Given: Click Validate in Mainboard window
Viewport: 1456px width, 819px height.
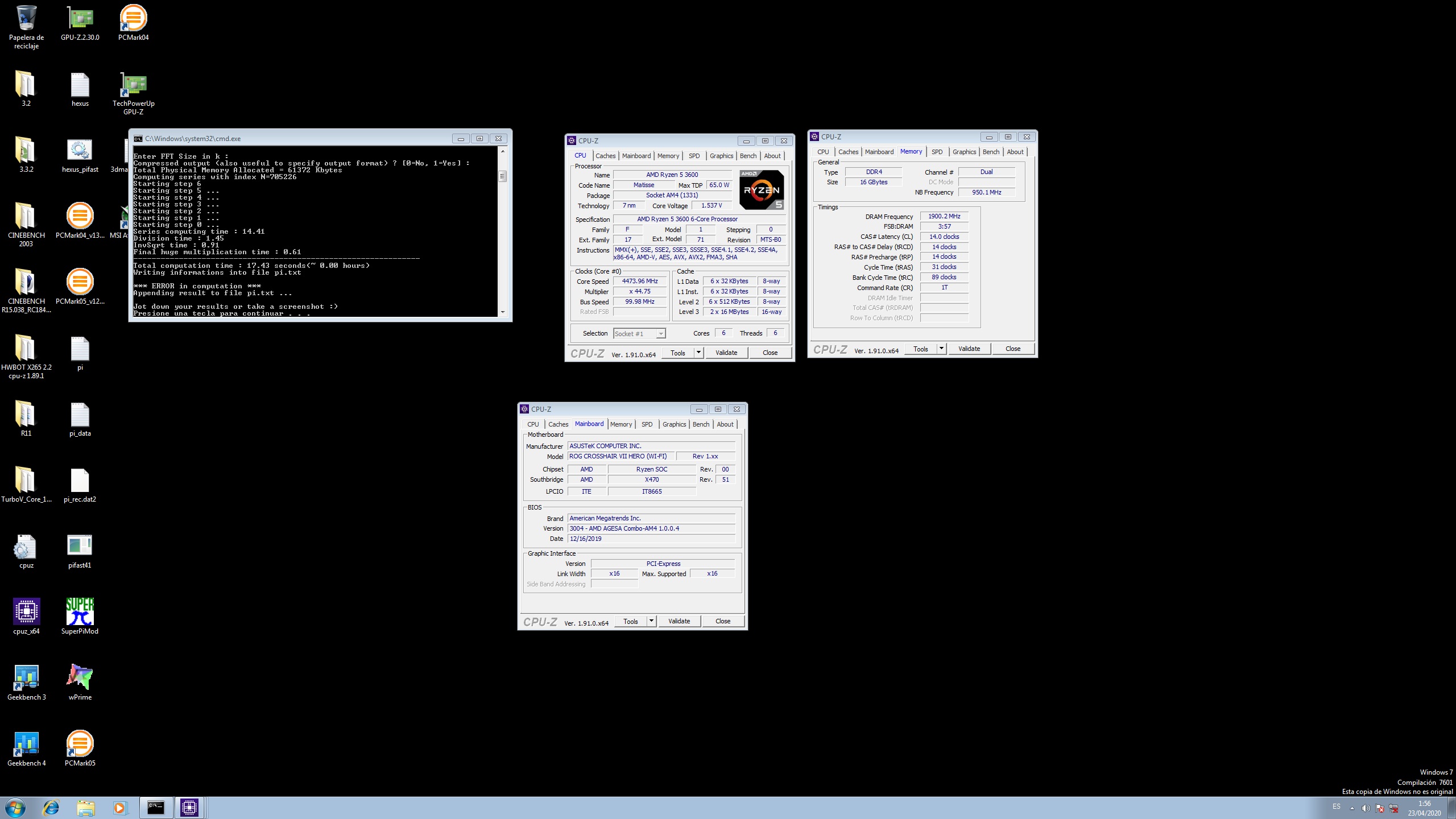Looking at the screenshot, I should tap(679, 621).
